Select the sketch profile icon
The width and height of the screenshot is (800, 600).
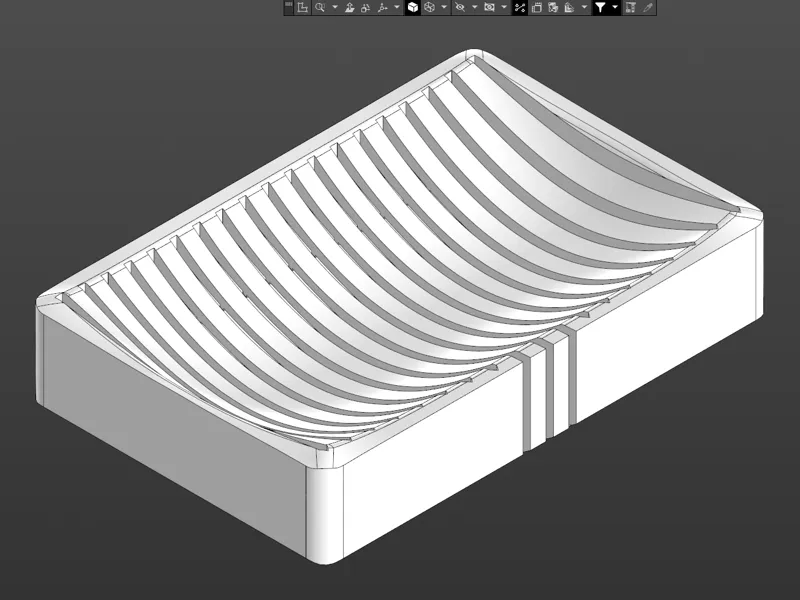[x=303, y=7]
